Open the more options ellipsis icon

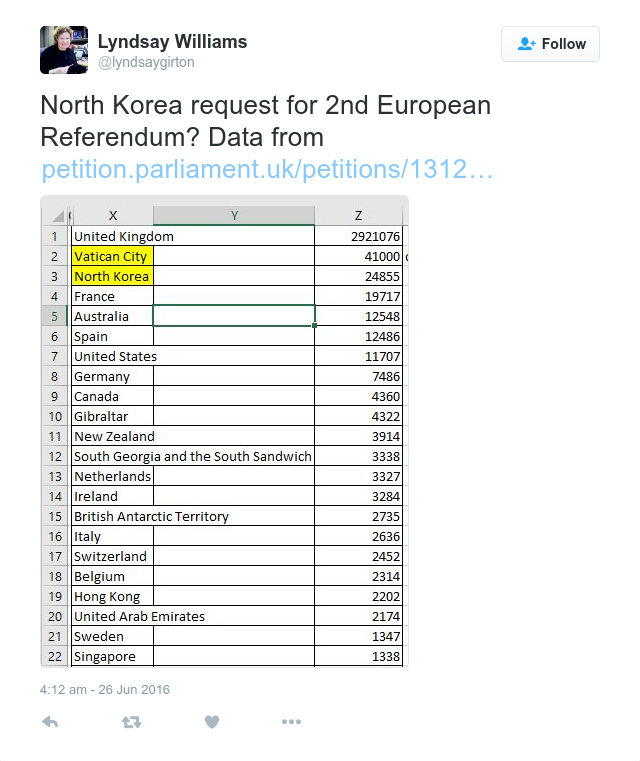tap(291, 722)
